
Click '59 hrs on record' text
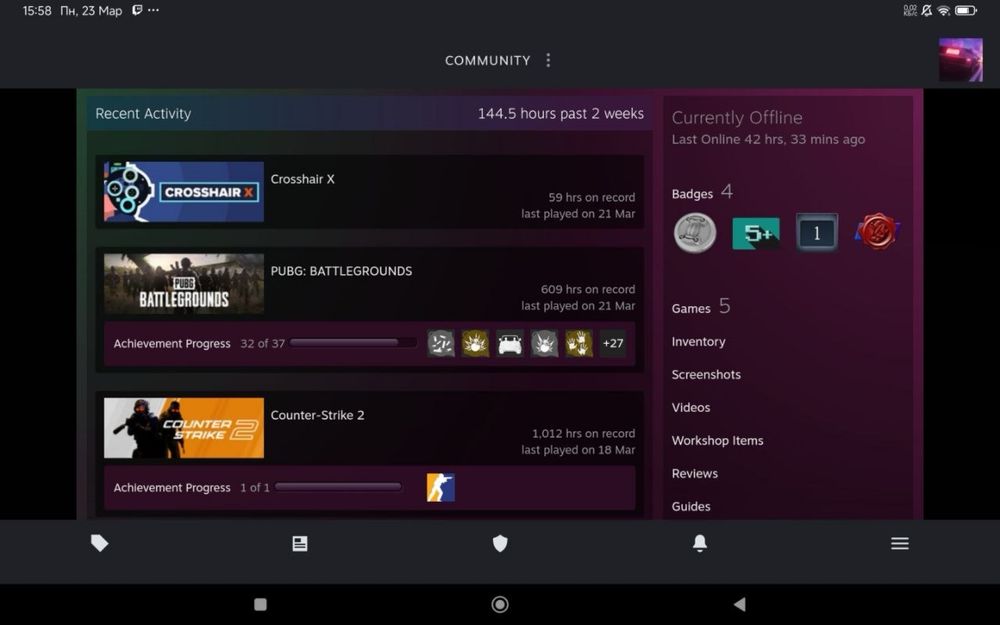pos(592,197)
